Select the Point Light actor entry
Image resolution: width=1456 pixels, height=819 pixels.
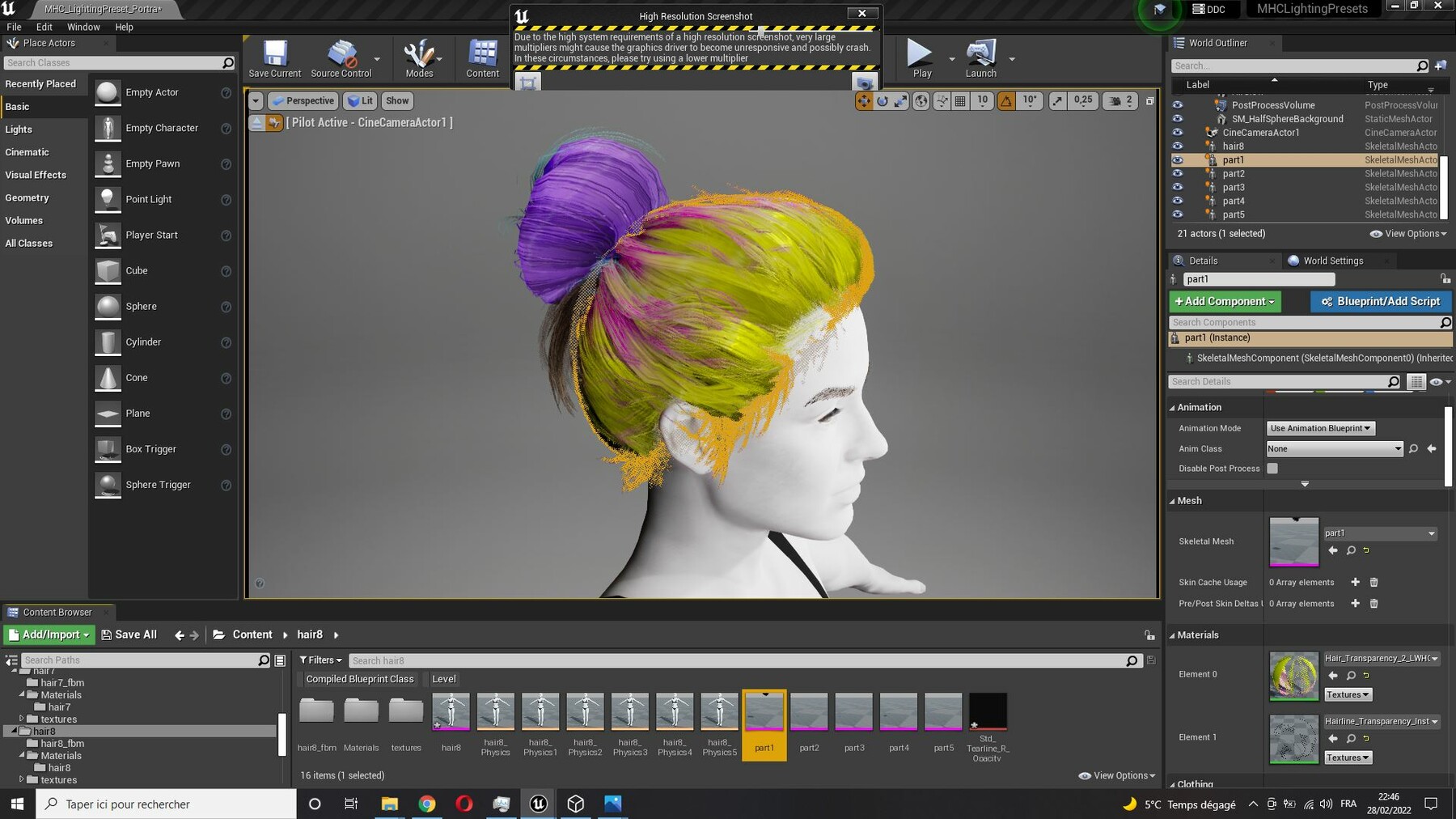click(163, 199)
